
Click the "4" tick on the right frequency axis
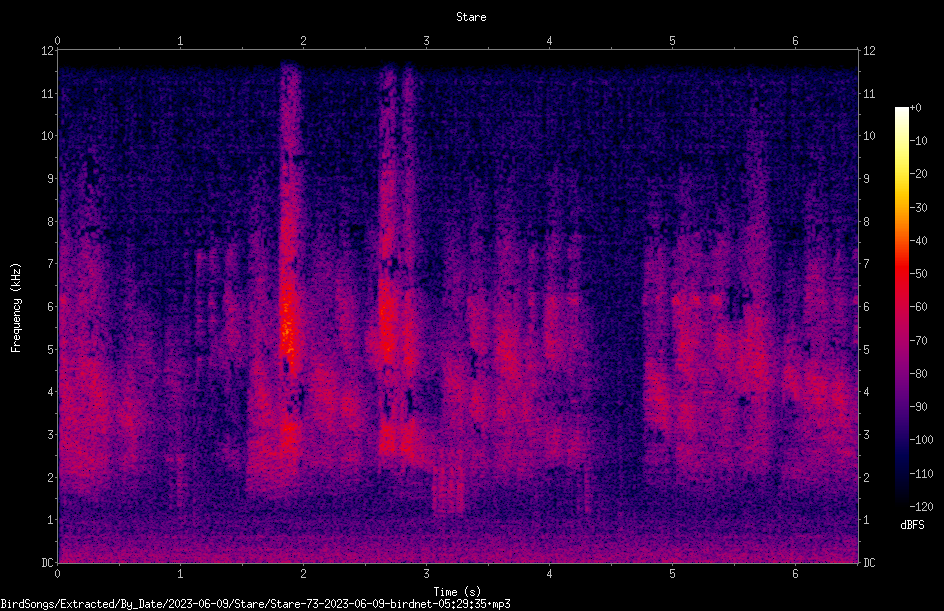[866, 392]
